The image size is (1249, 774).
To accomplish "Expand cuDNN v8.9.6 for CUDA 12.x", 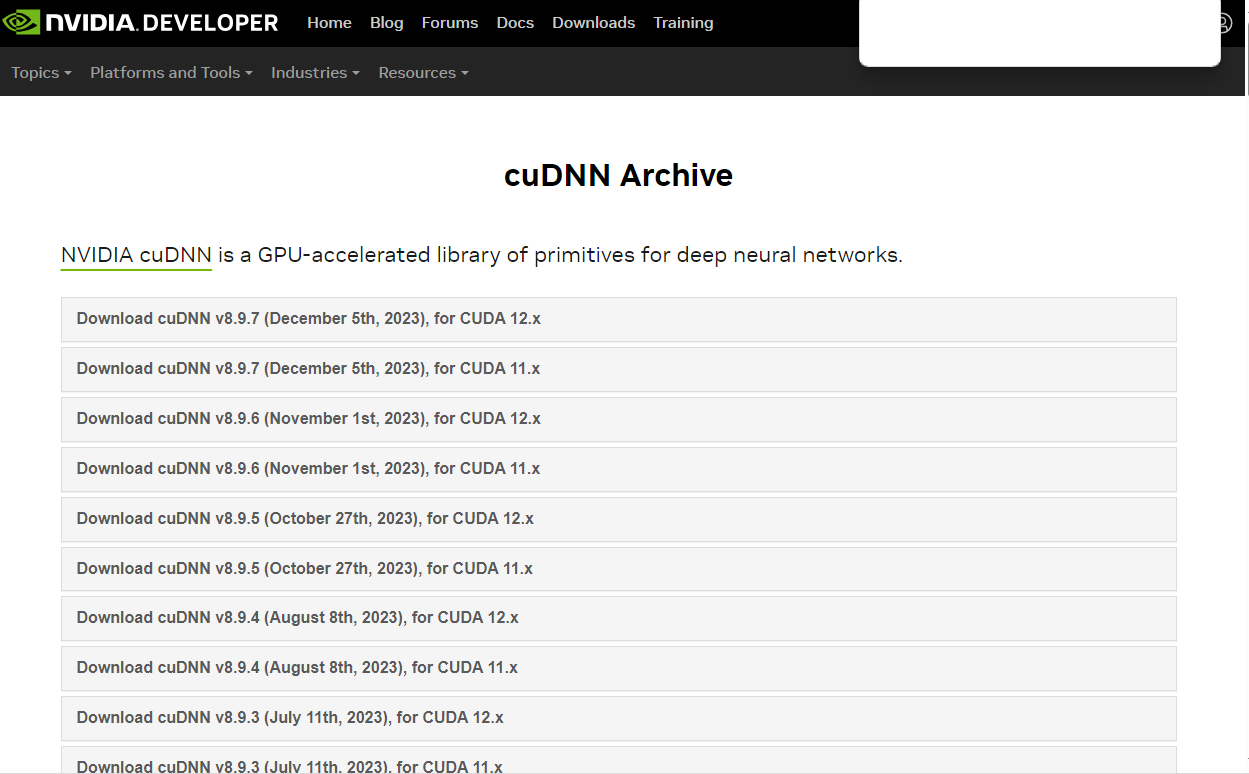I will pos(308,418).
